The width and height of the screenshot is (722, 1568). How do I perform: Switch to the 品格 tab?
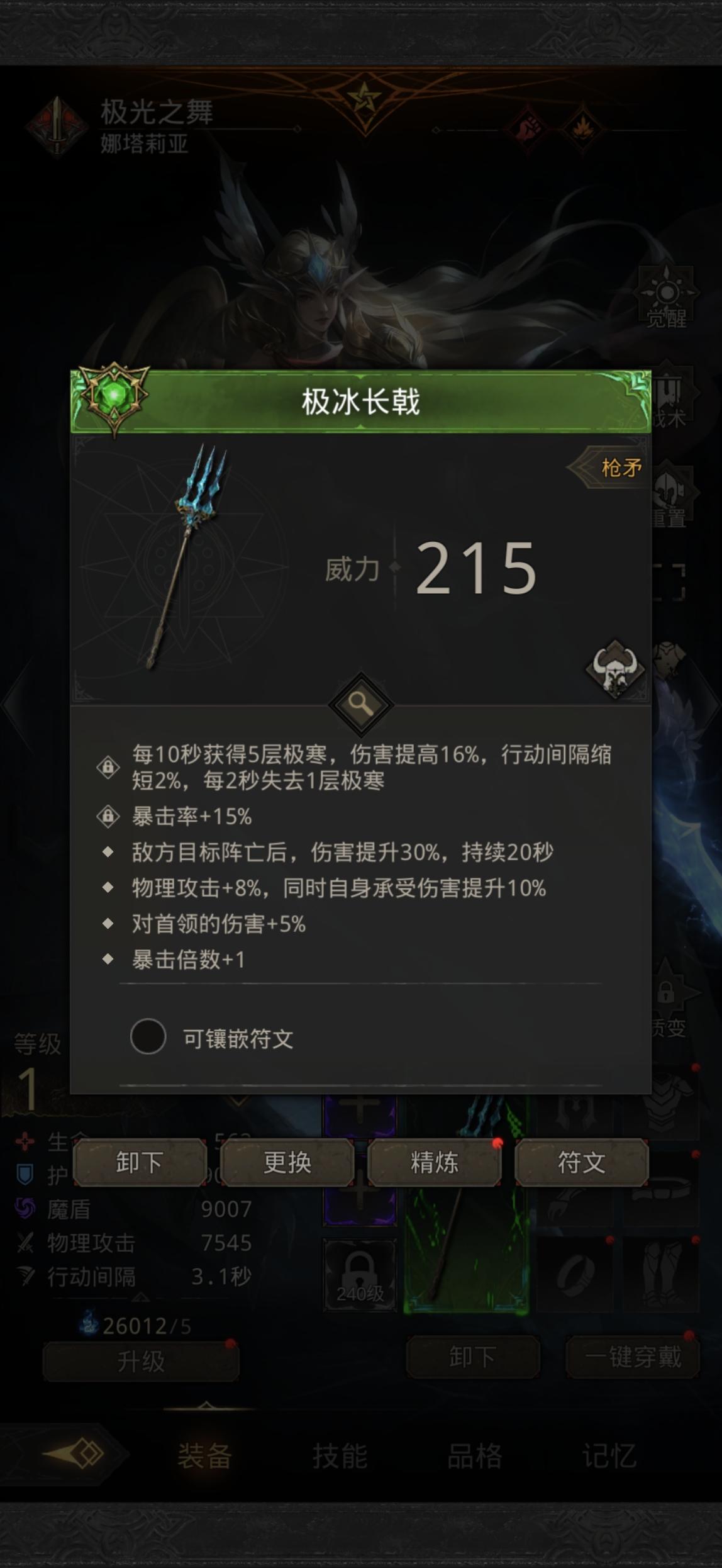click(474, 1455)
